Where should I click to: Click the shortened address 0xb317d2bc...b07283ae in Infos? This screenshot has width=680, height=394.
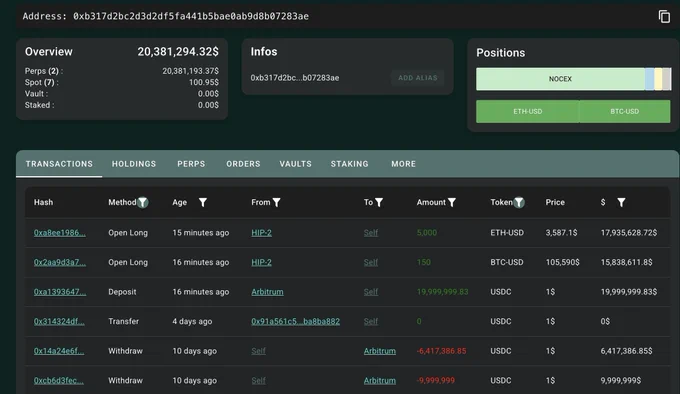click(294, 78)
